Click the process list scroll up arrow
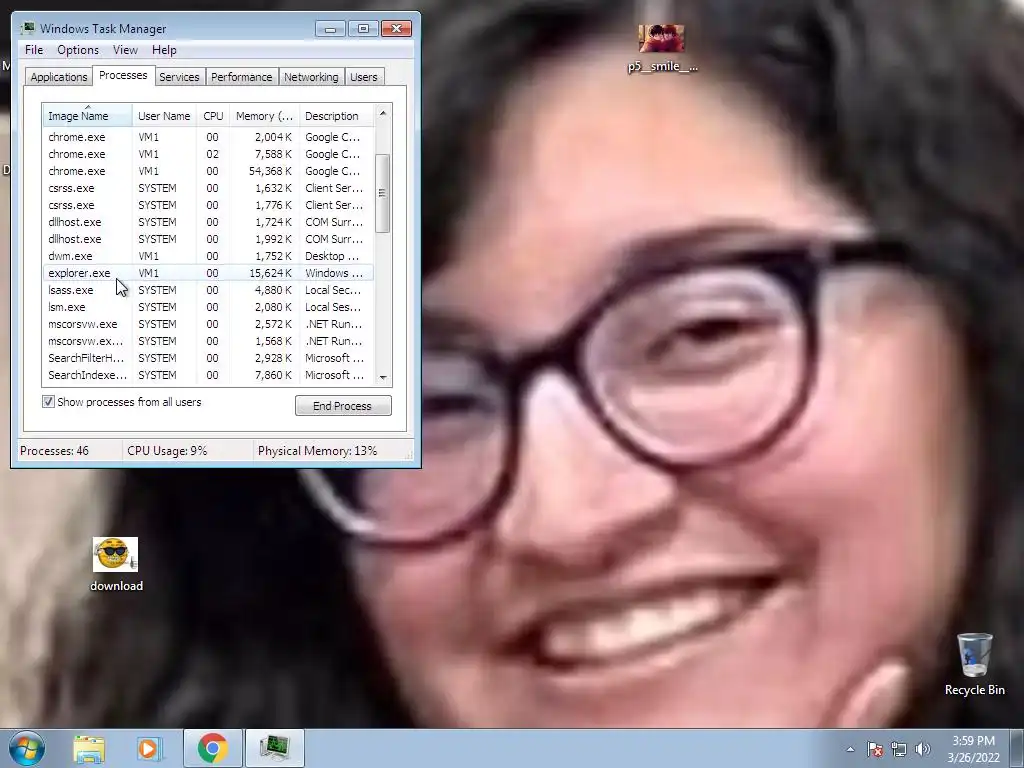 pyautogui.click(x=383, y=113)
